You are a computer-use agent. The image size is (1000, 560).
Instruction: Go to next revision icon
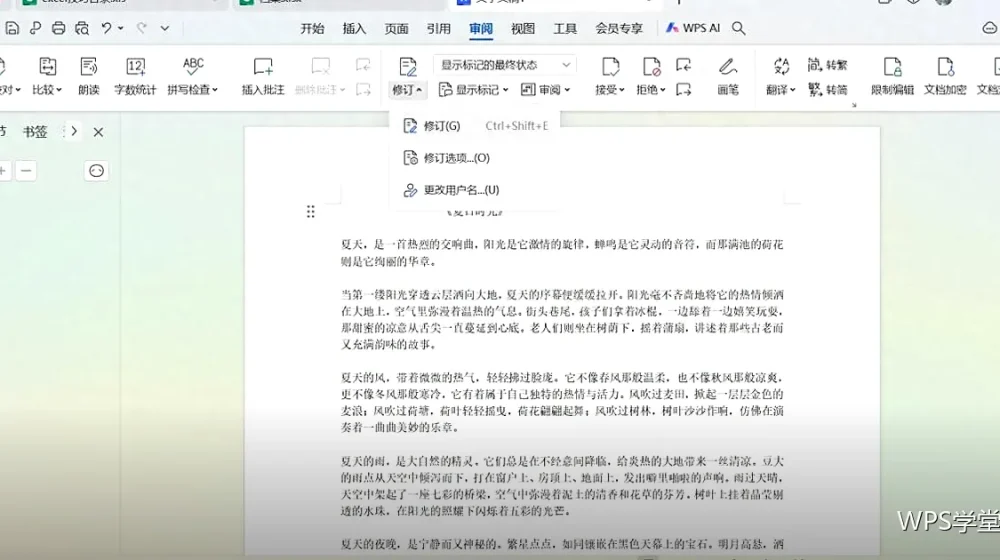point(684,90)
